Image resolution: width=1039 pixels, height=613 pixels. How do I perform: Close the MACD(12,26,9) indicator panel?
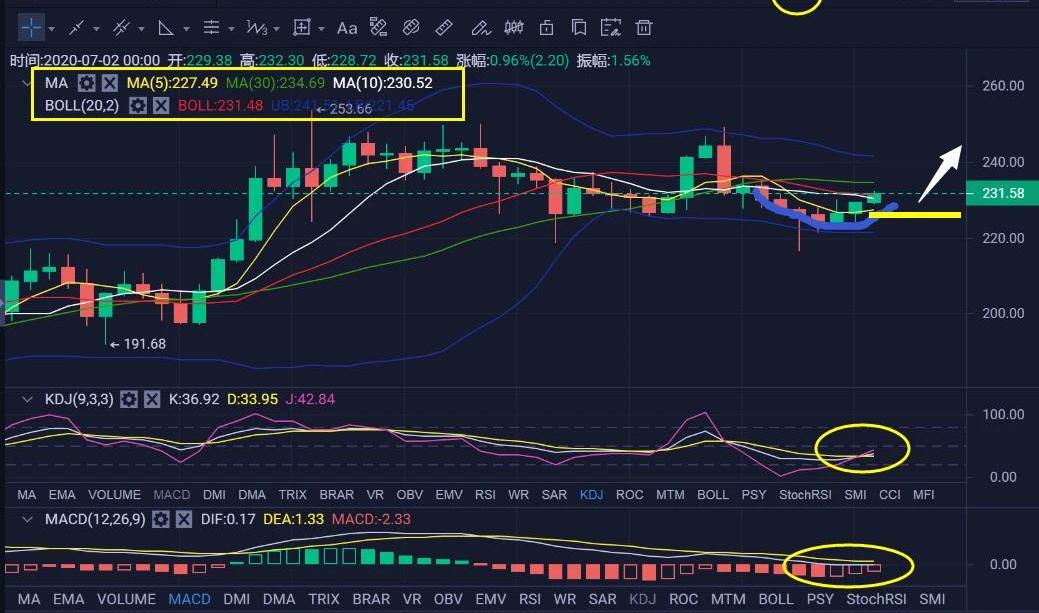pyautogui.click(x=184, y=519)
